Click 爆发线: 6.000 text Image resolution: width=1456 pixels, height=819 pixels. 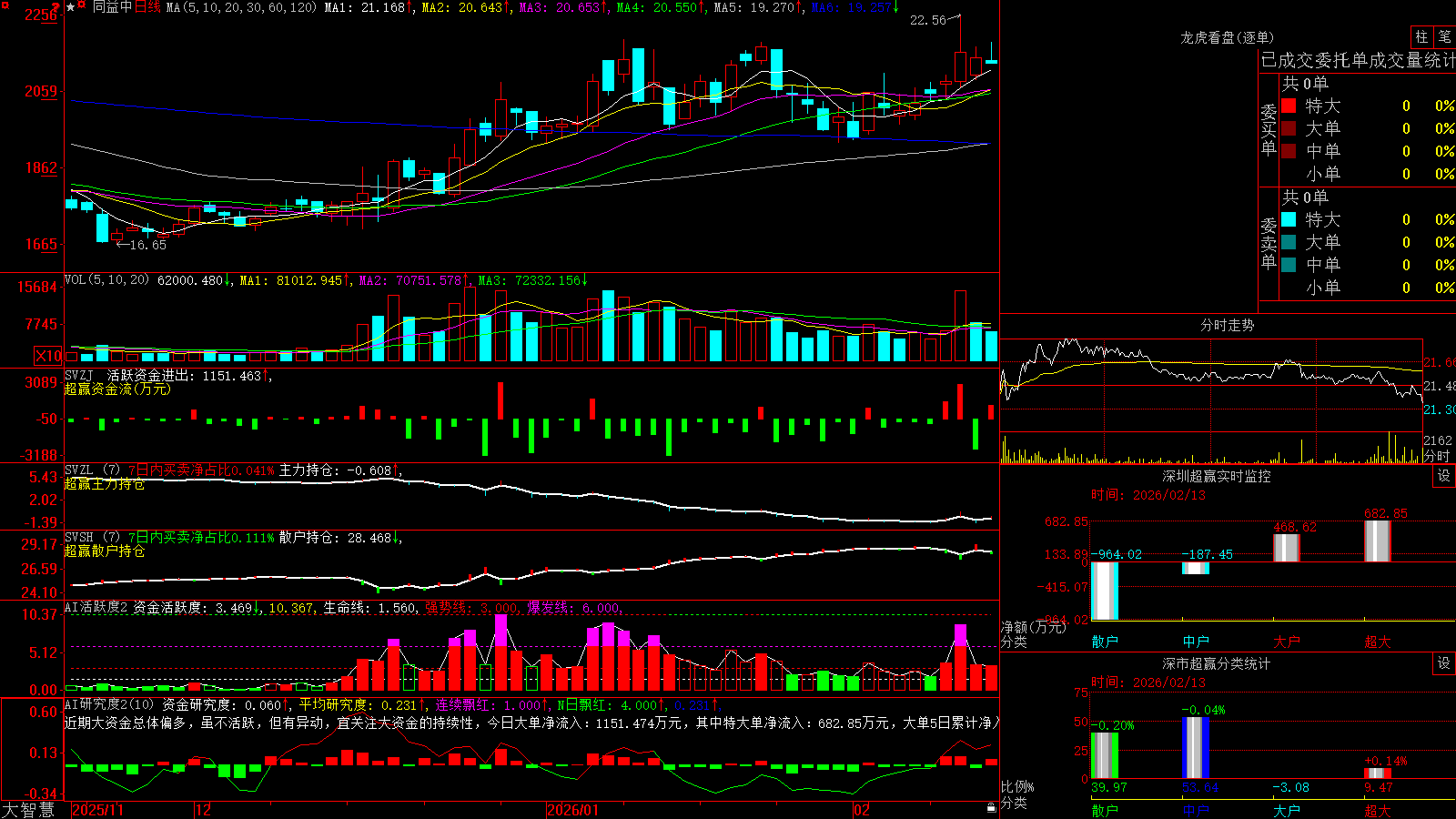574,608
